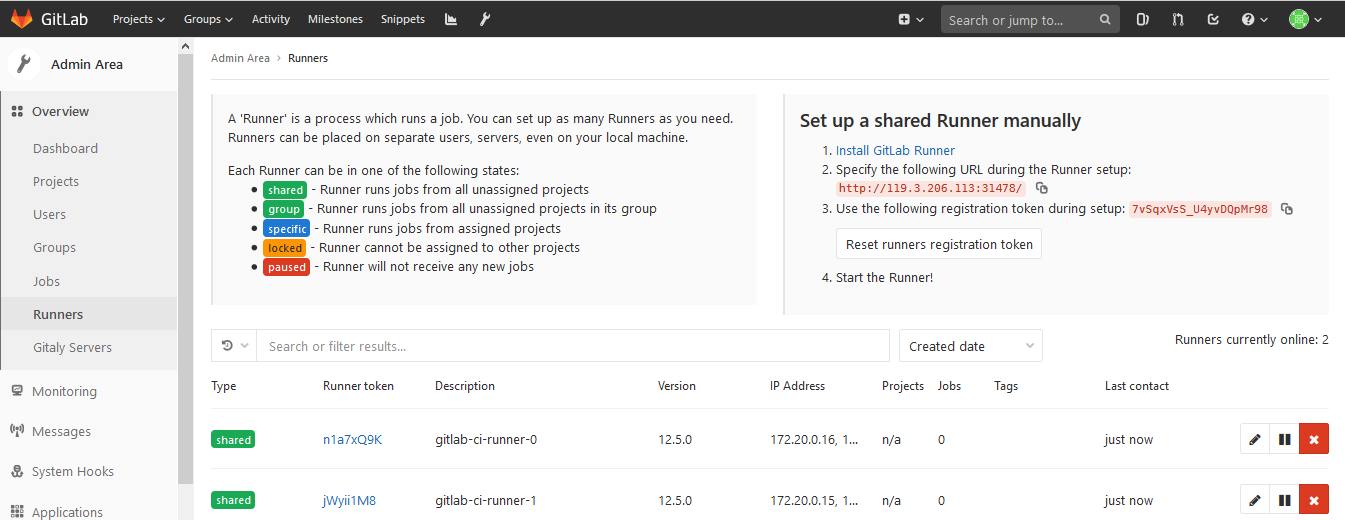
Task: Open the instance statistics chart icon
Action: pyautogui.click(x=451, y=19)
